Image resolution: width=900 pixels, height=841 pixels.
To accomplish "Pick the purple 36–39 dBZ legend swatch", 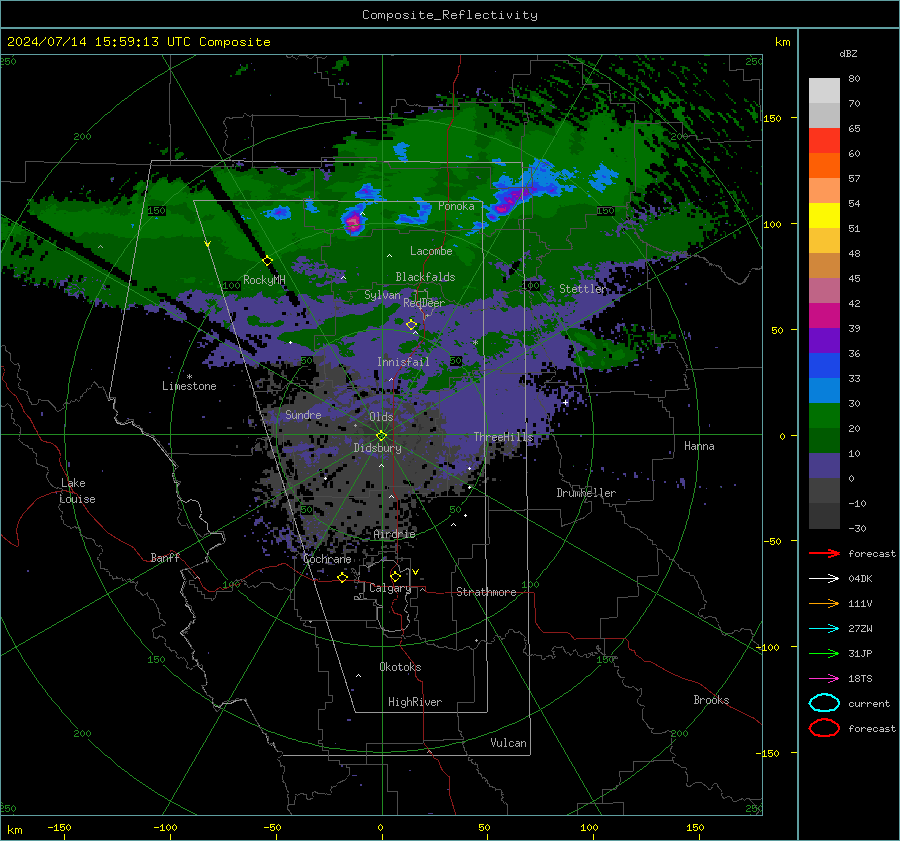I will [x=824, y=341].
